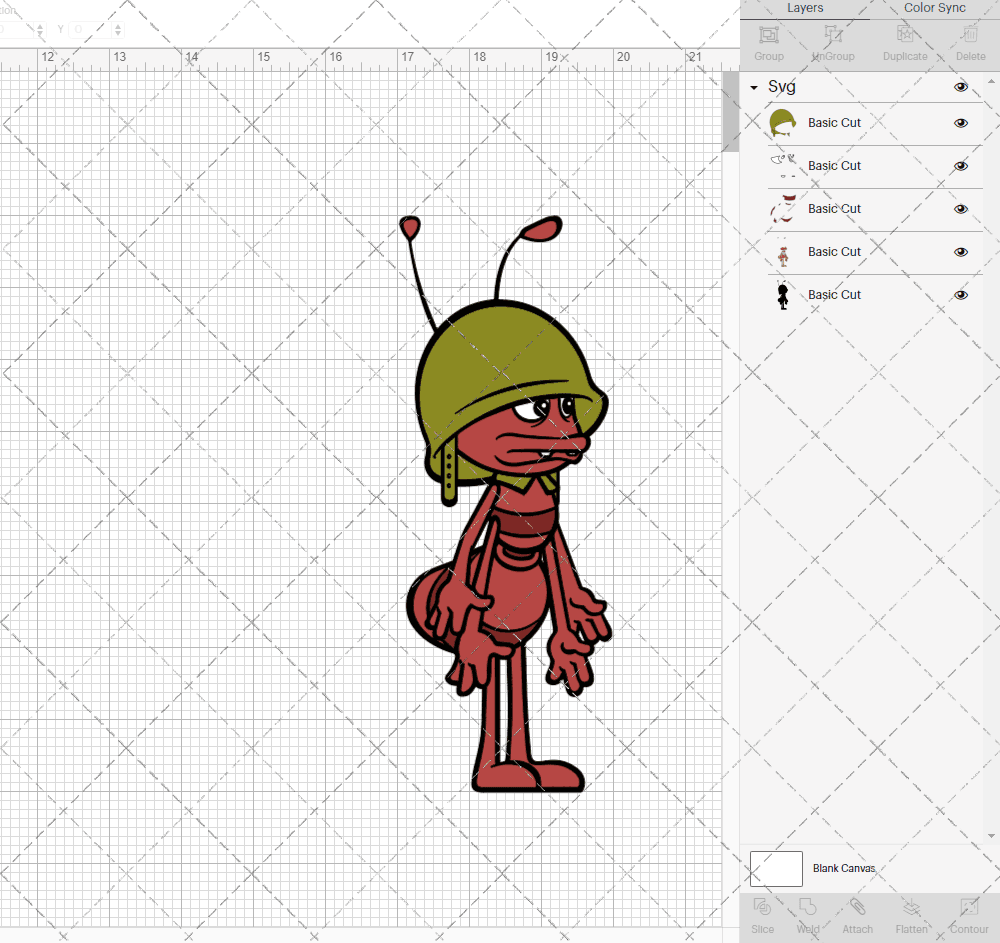Hide the dark red shading Basic Cut layer
The height and width of the screenshot is (943, 1000).
[x=960, y=209]
